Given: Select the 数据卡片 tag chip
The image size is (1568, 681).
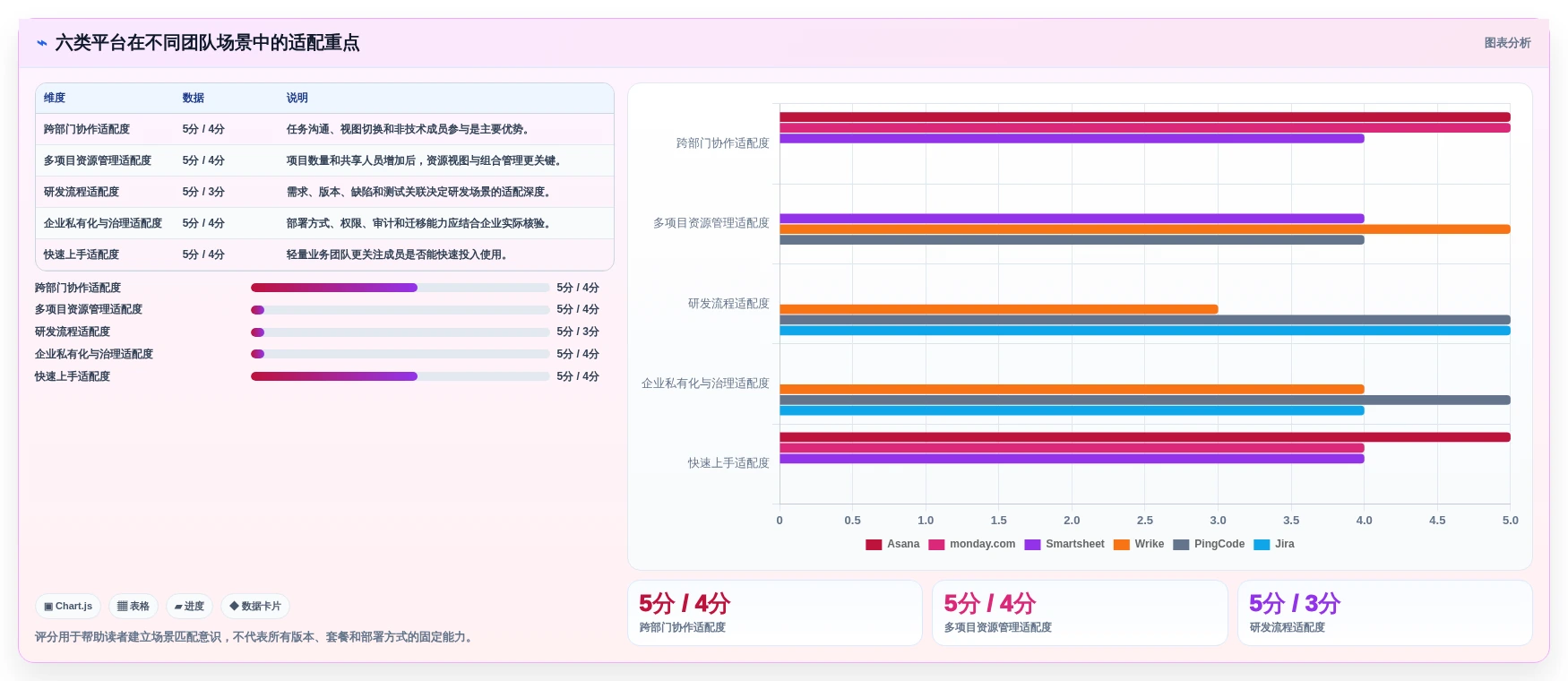Looking at the screenshot, I should [x=255, y=607].
